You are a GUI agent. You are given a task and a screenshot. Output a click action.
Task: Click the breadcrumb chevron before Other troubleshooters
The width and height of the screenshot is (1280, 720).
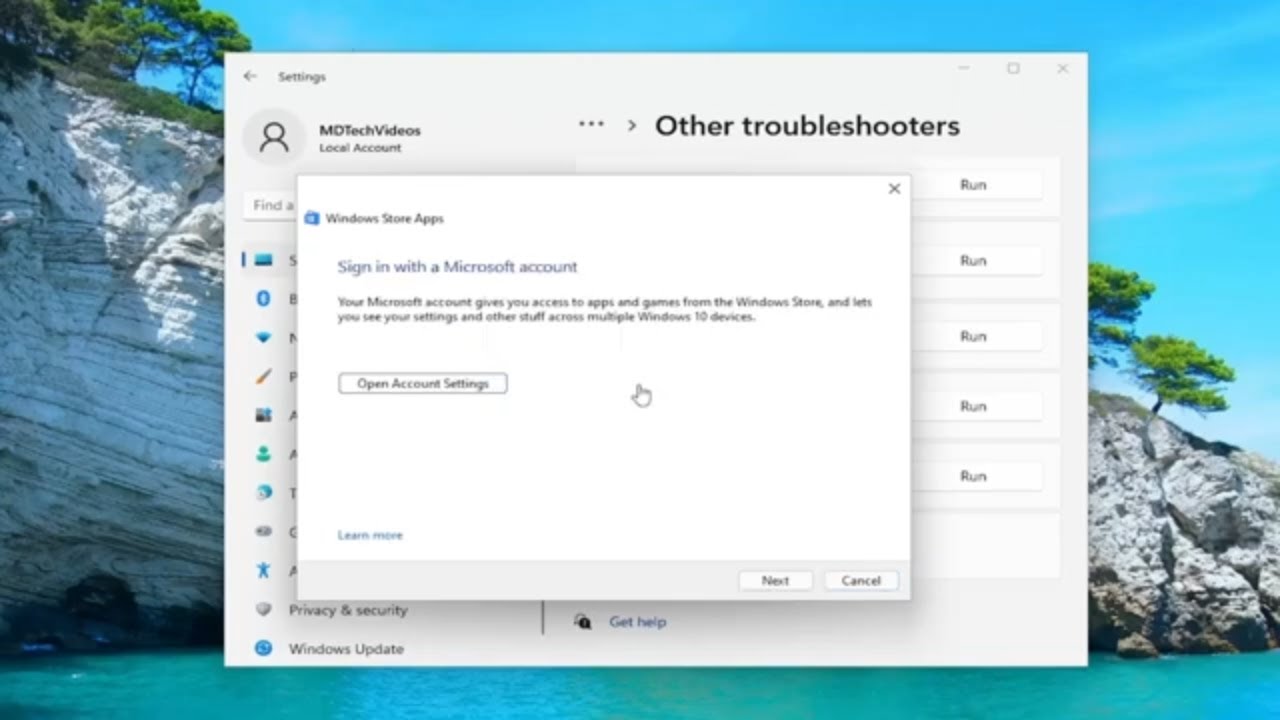pyautogui.click(x=632, y=126)
